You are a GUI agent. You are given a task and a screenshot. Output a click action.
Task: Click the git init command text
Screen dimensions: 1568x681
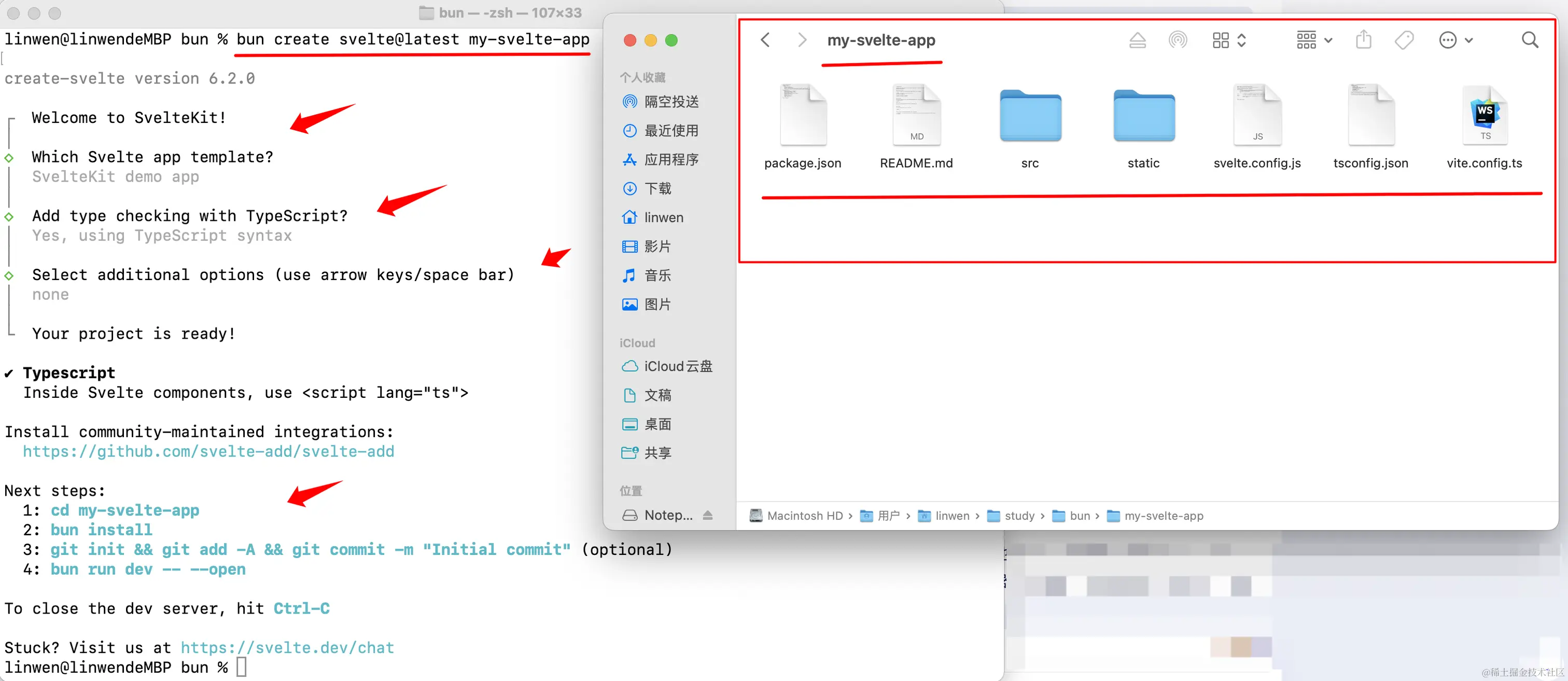tap(311, 549)
